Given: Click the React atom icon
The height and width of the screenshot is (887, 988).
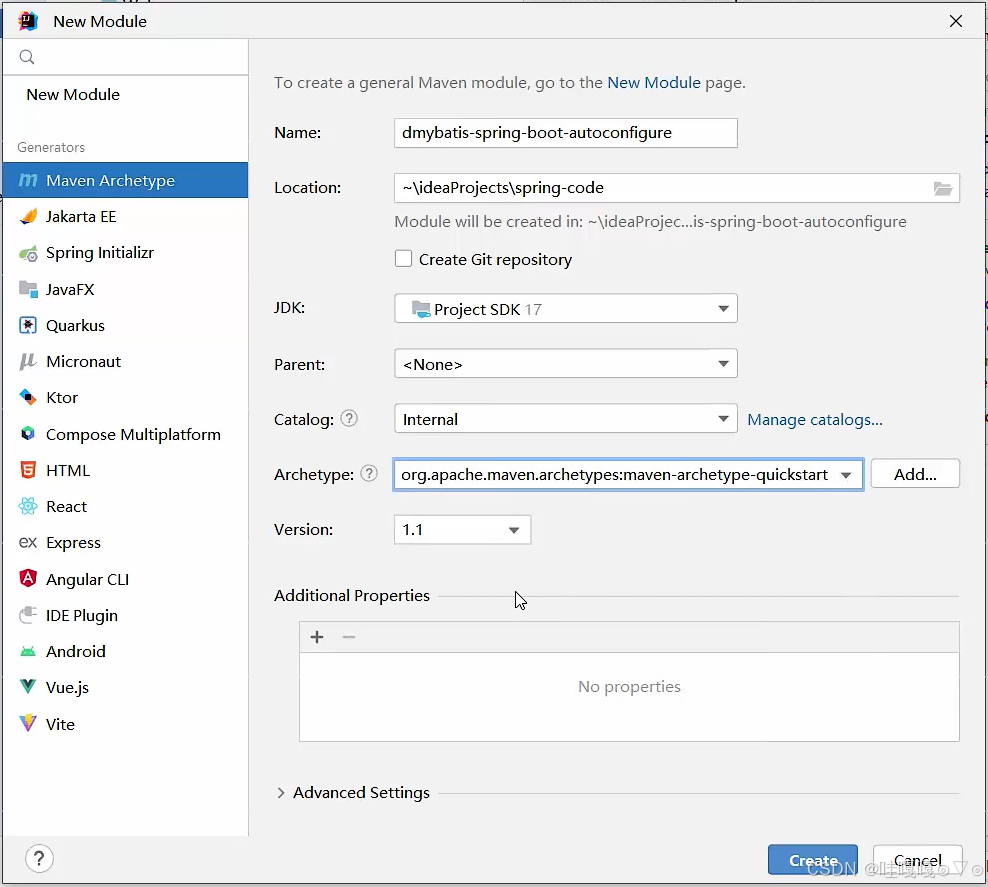Looking at the screenshot, I should tap(28, 506).
